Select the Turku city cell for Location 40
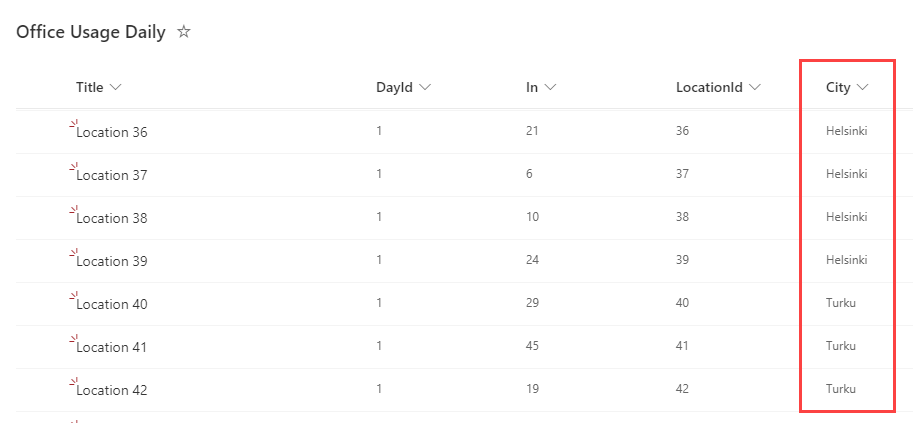 click(841, 303)
